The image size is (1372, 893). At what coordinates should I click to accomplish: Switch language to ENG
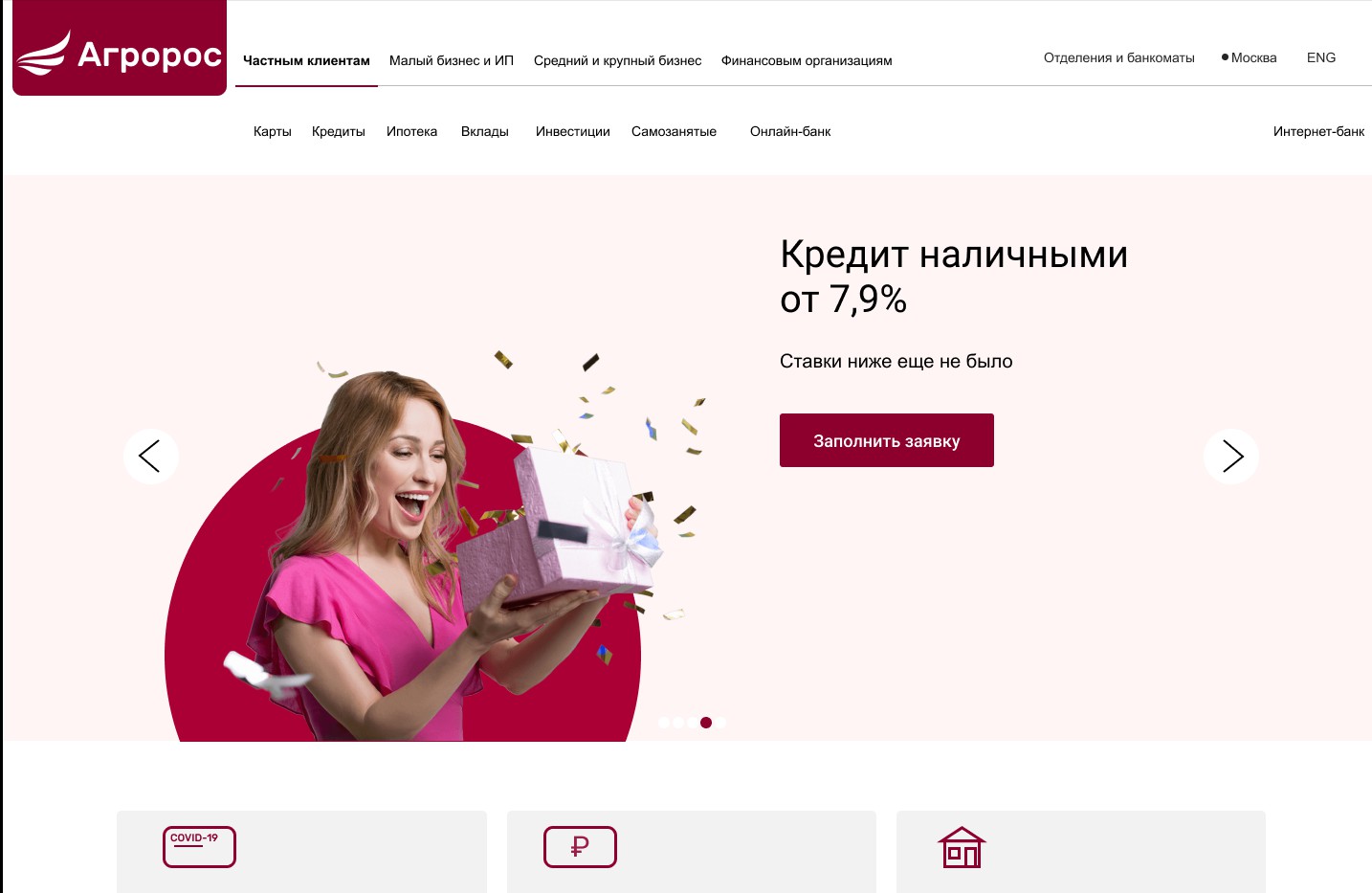click(x=1321, y=57)
